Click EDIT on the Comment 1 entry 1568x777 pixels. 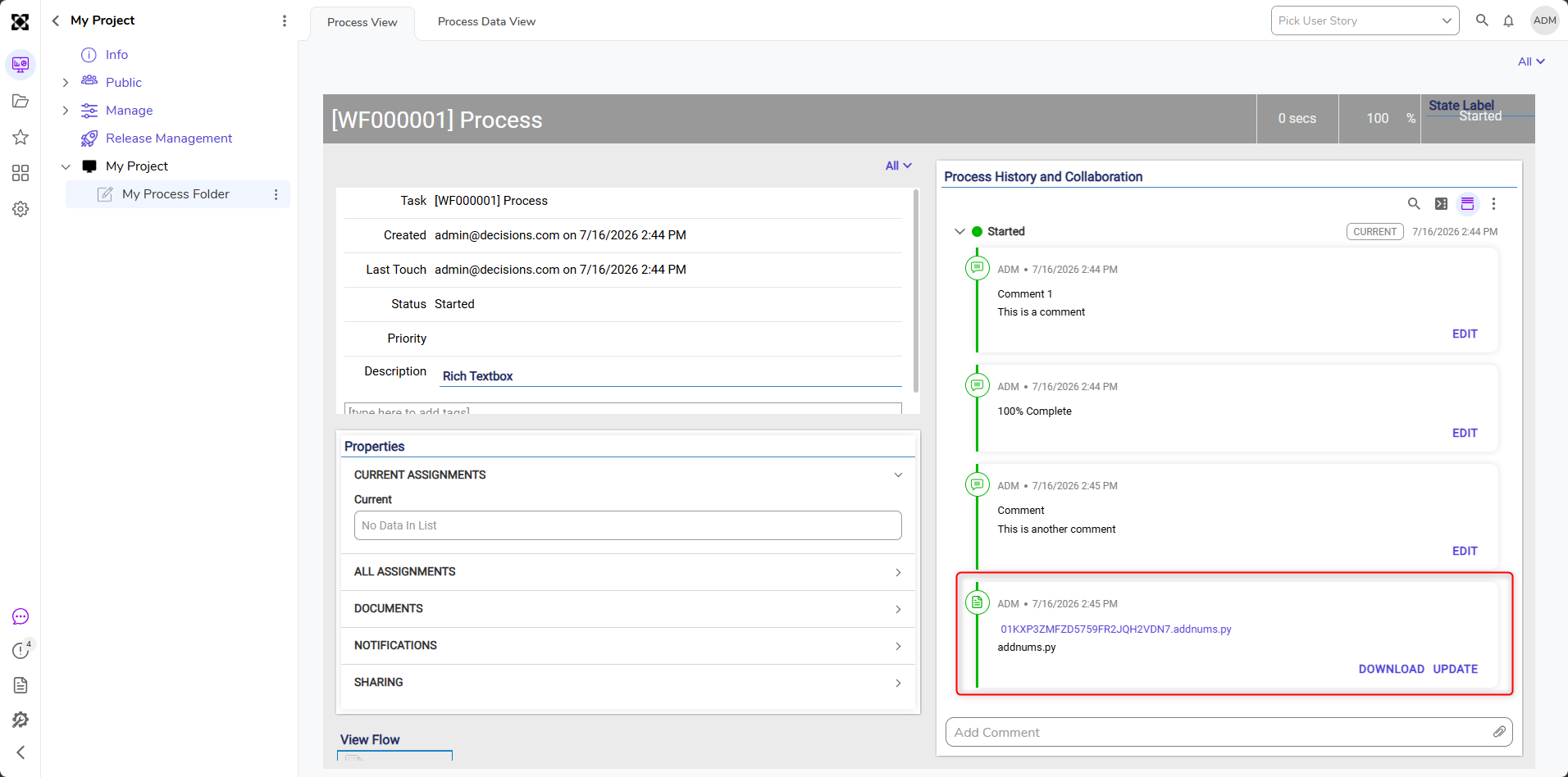click(x=1465, y=334)
